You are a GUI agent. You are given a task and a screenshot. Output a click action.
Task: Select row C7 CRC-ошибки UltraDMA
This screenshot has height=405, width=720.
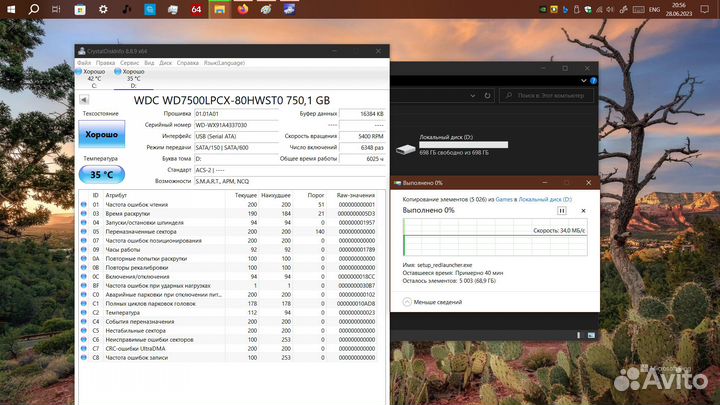pos(228,349)
